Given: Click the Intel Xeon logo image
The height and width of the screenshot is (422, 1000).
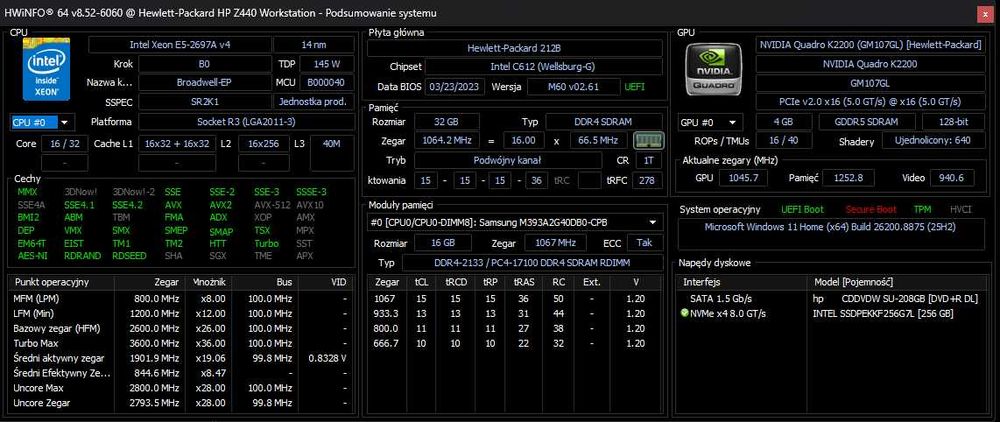Looking at the screenshot, I should point(46,69).
